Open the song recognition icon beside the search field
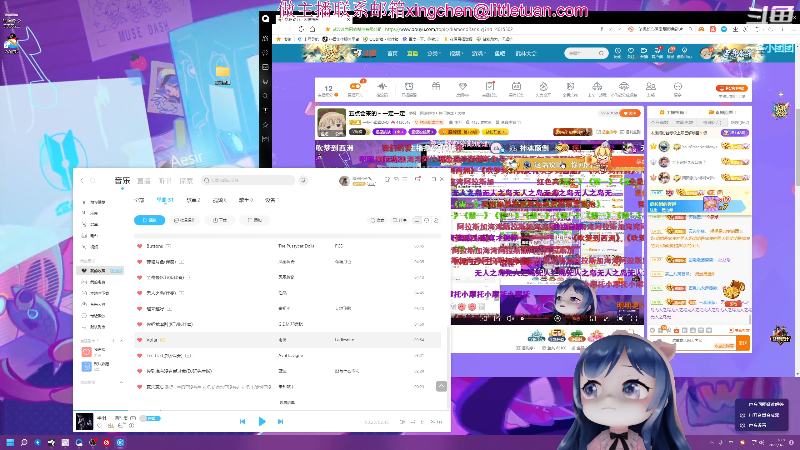This screenshot has width=800, height=450. (x=303, y=180)
